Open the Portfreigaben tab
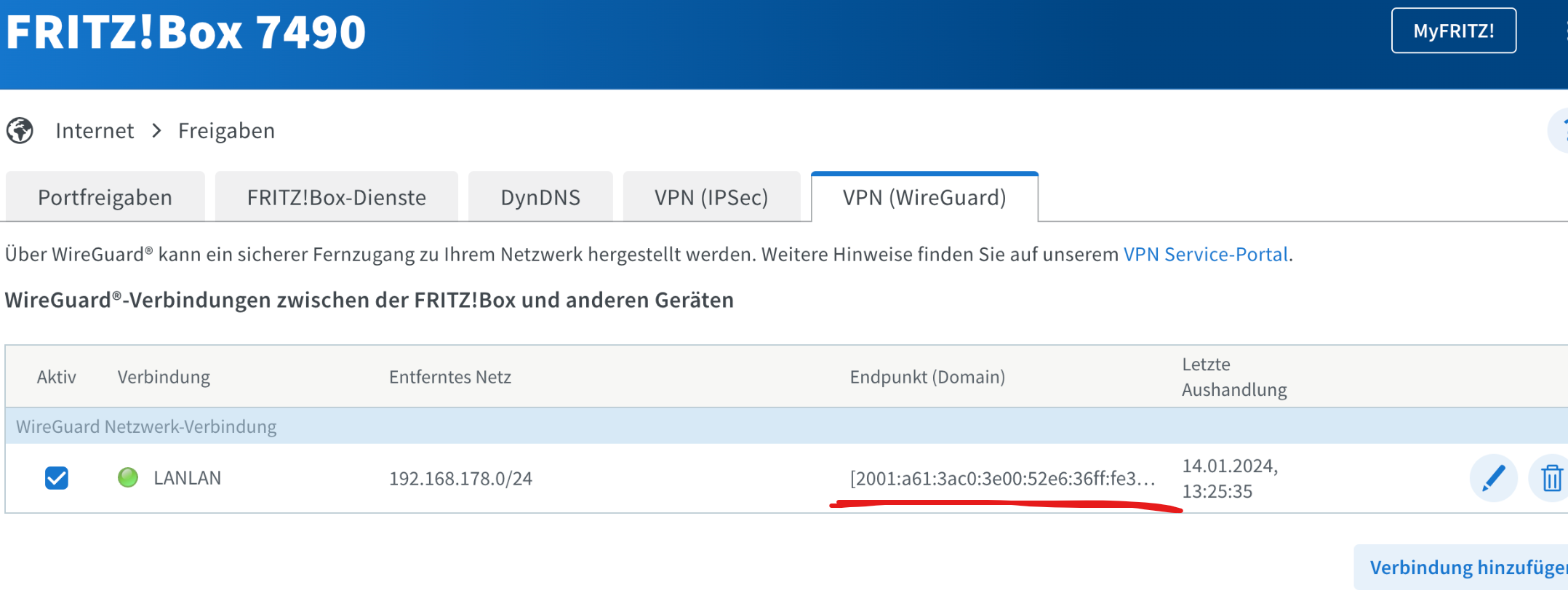1568x601 pixels. (x=105, y=197)
